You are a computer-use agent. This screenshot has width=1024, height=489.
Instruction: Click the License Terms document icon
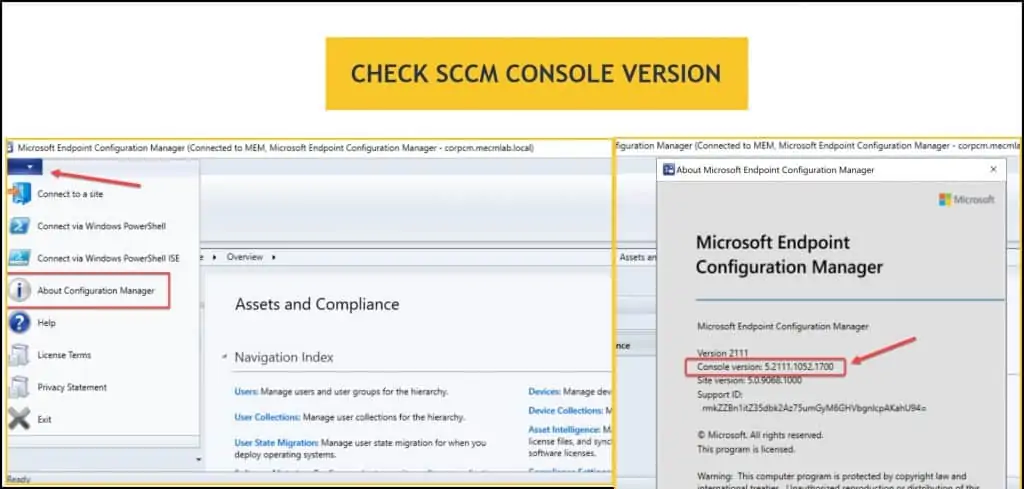coord(19,355)
